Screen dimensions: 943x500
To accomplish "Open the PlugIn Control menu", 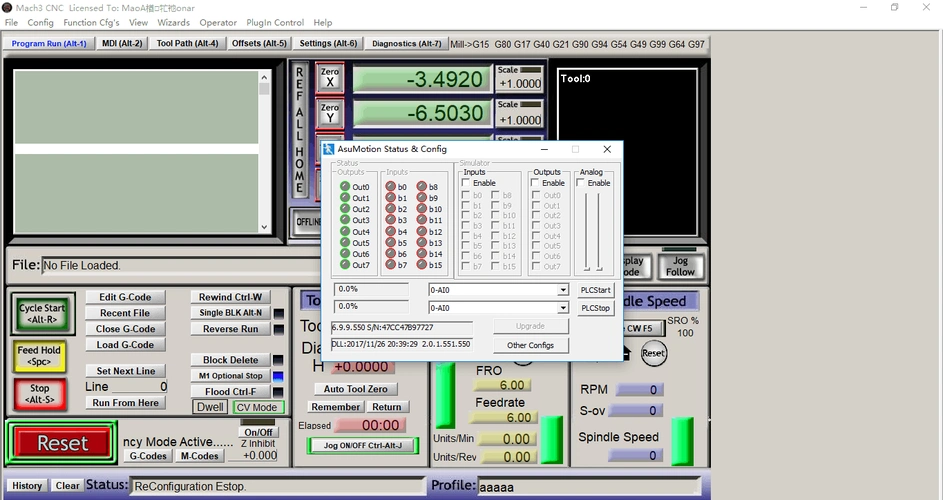I will 274,22.
